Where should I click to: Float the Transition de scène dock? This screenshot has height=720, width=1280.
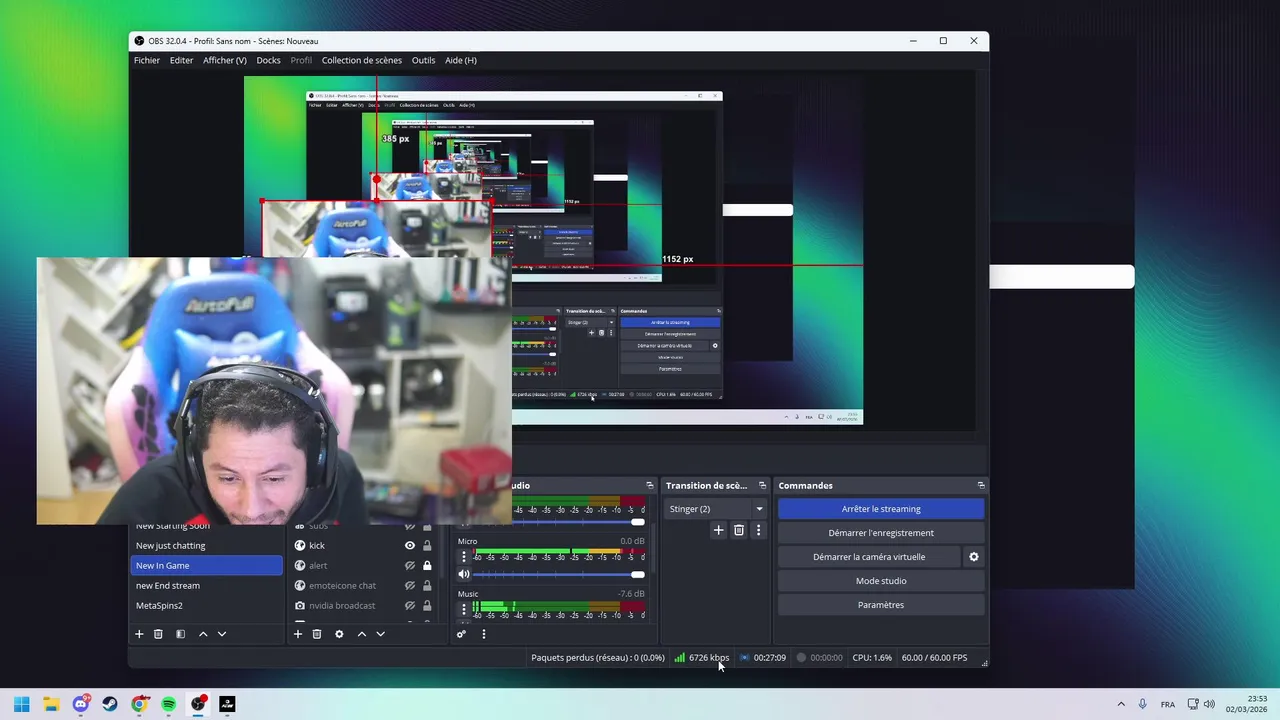tap(762, 485)
